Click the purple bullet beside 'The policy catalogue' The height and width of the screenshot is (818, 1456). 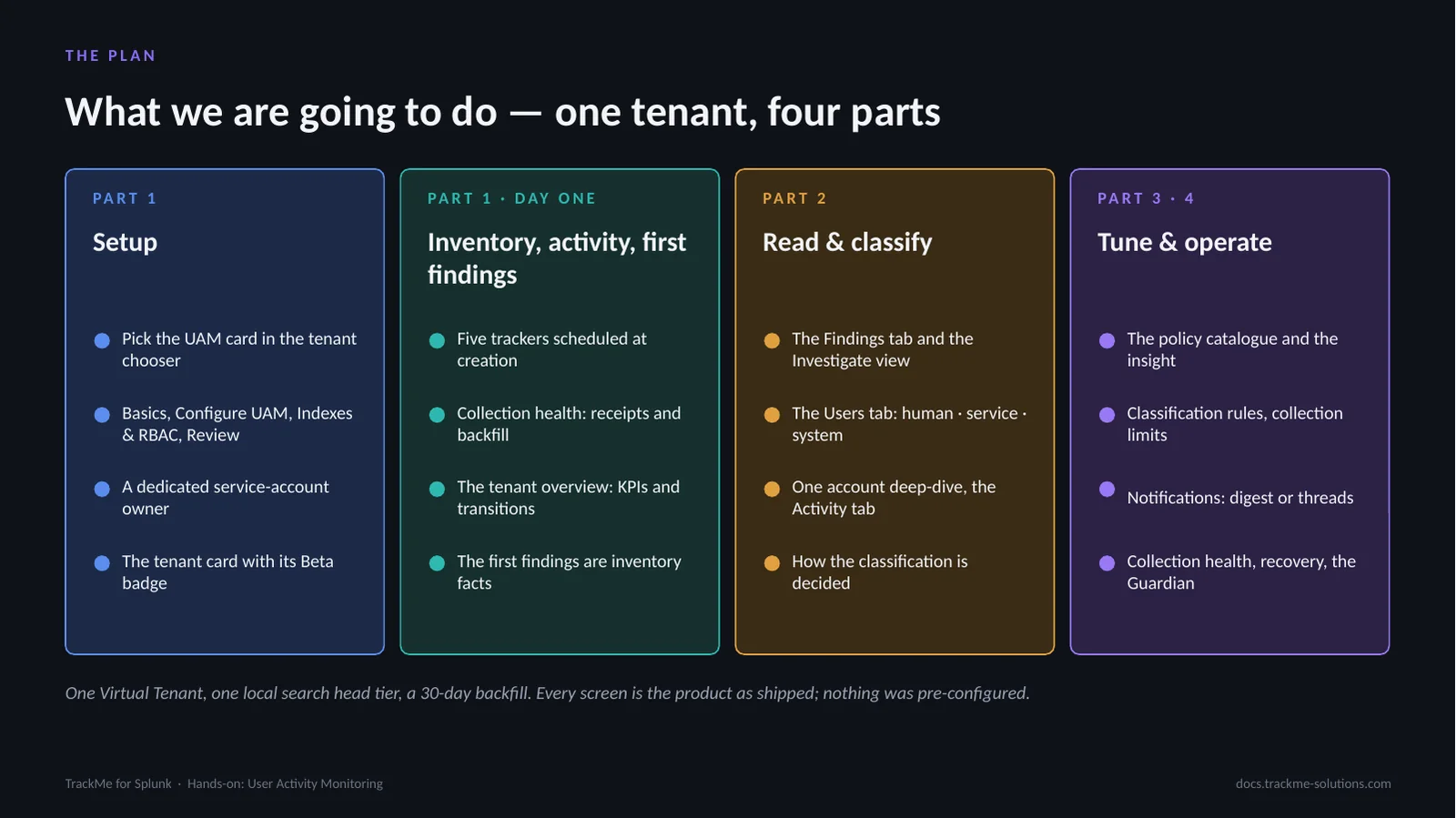click(1107, 340)
